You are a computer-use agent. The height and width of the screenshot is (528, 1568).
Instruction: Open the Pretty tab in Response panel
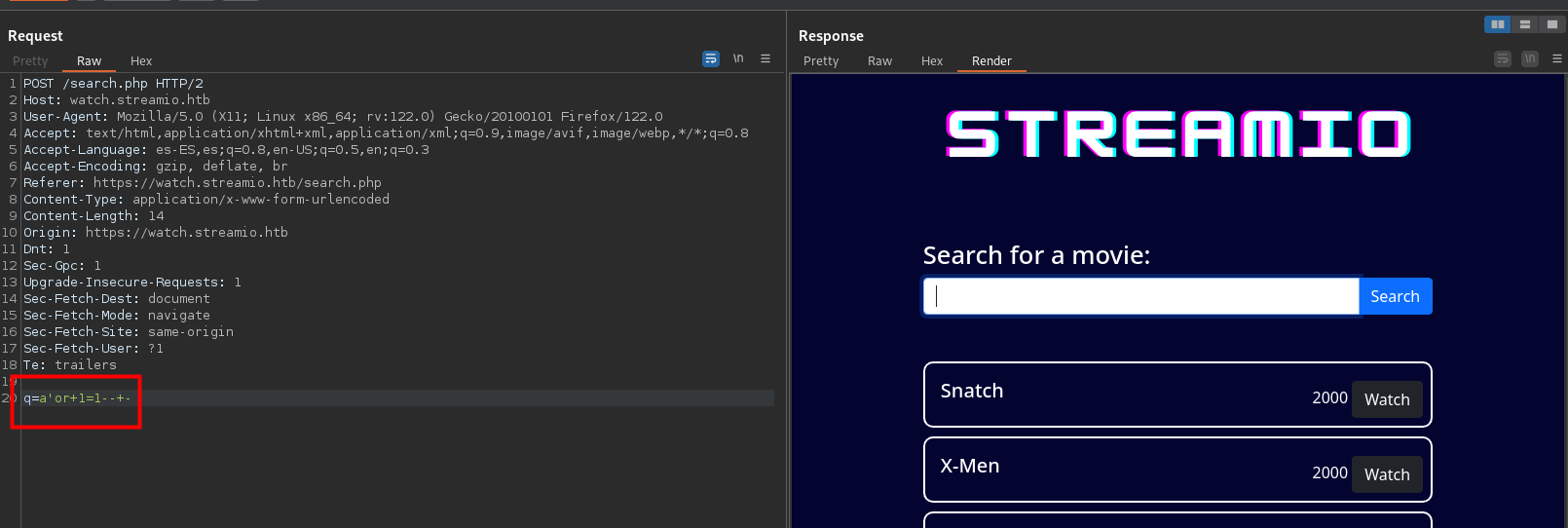pyautogui.click(x=821, y=61)
